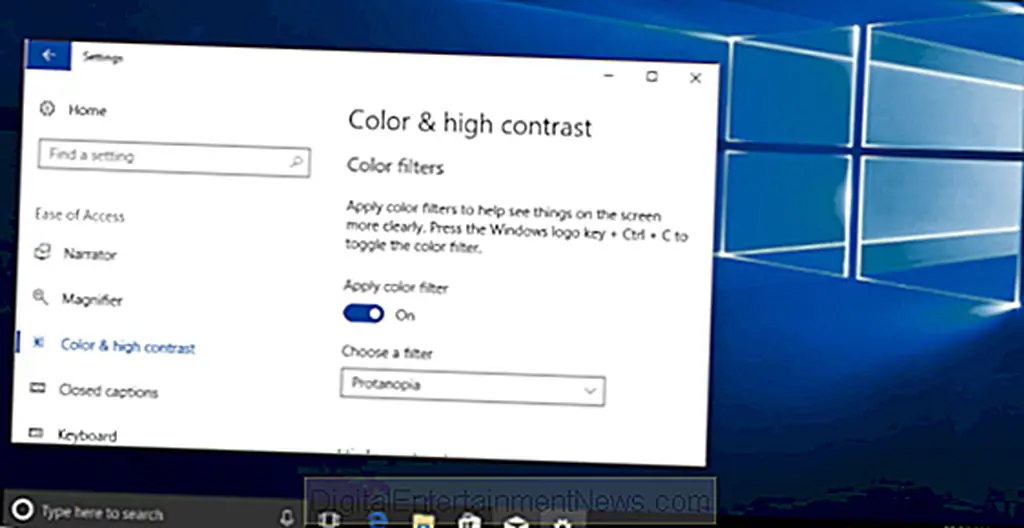This screenshot has height=528, width=1024.
Task: Go to Settings Home
Action: click(x=87, y=110)
